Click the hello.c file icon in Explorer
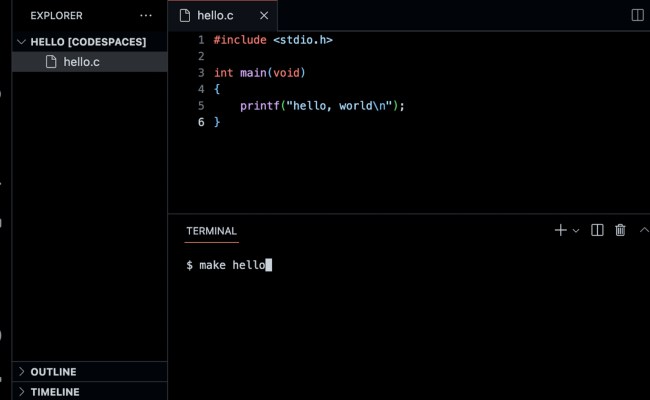The image size is (650, 400). coord(51,62)
